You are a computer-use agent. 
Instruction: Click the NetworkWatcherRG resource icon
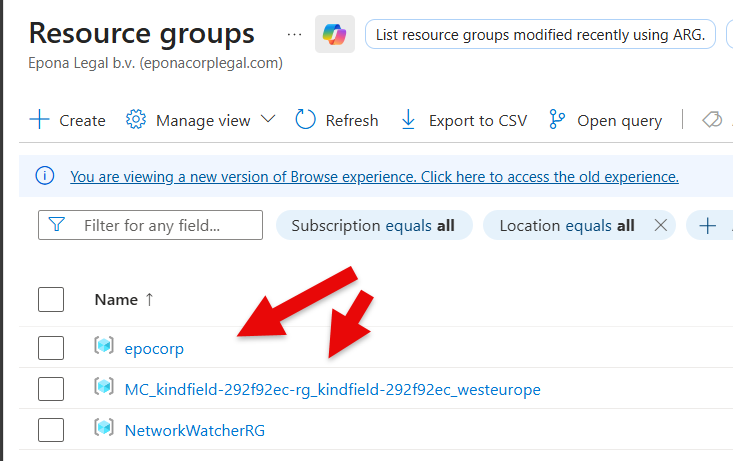coord(104,429)
